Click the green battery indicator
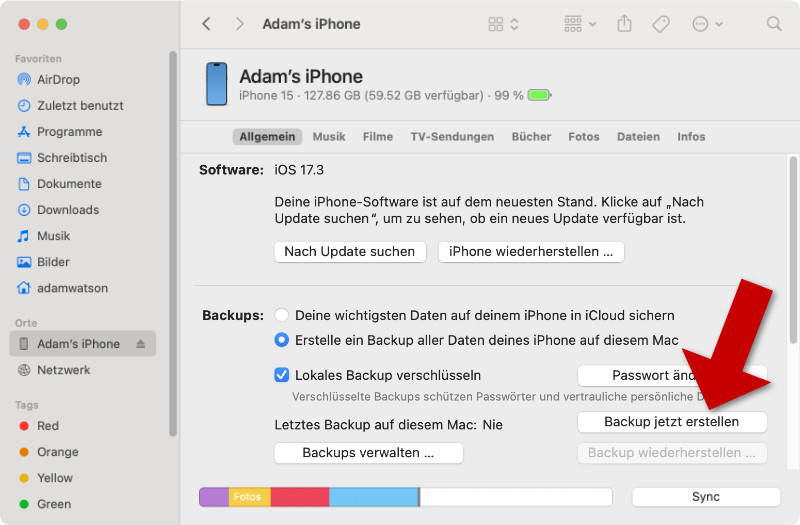 [540, 95]
